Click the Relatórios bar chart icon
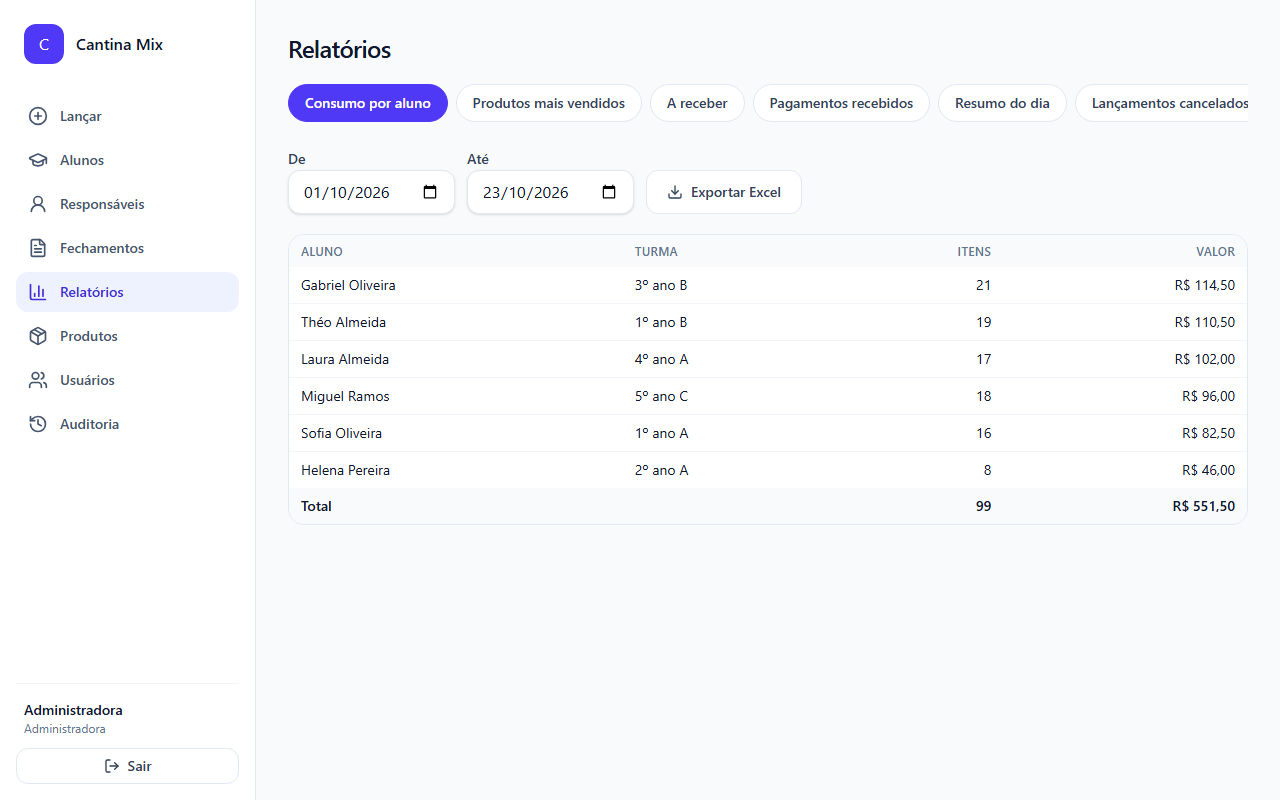1280x800 pixels. [38, 292]
